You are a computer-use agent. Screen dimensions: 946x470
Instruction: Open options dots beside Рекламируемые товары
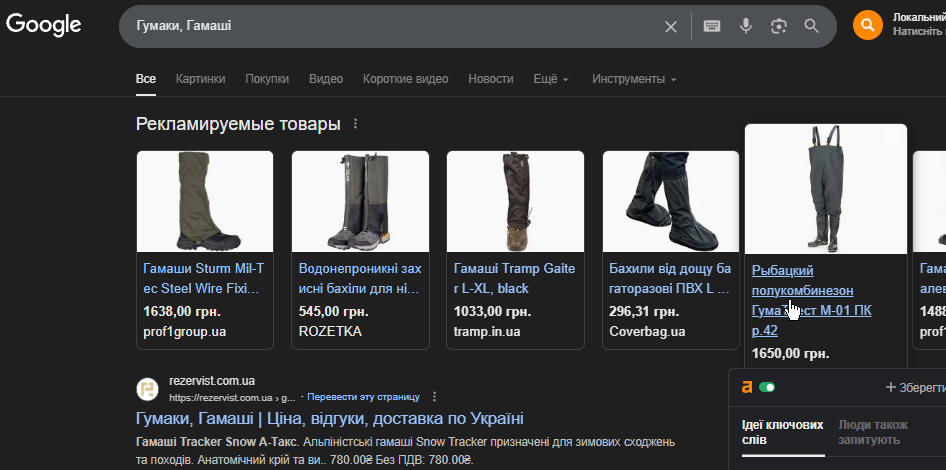point(355,124)
